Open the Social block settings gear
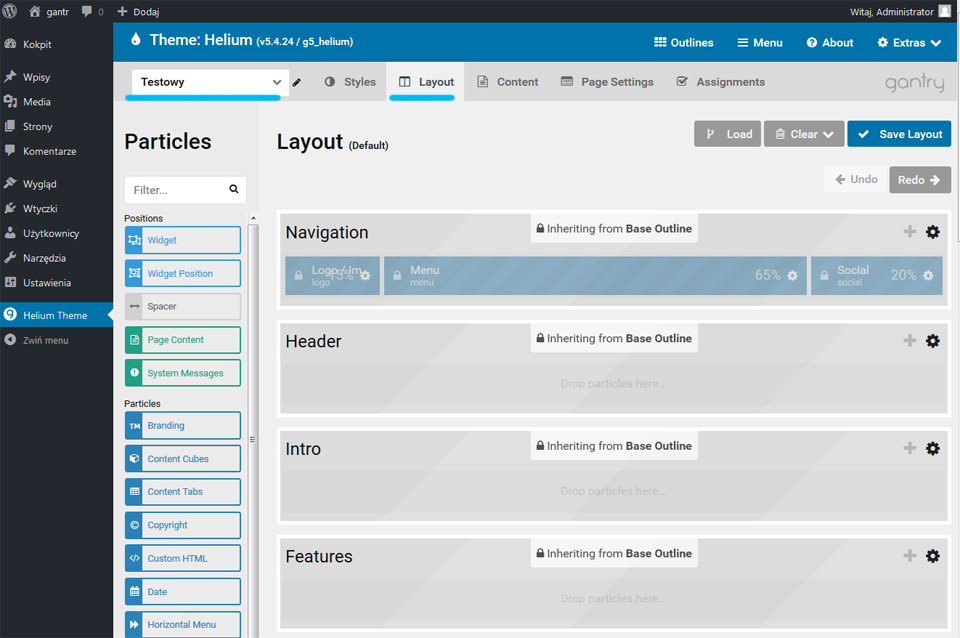 coord(928,276)
